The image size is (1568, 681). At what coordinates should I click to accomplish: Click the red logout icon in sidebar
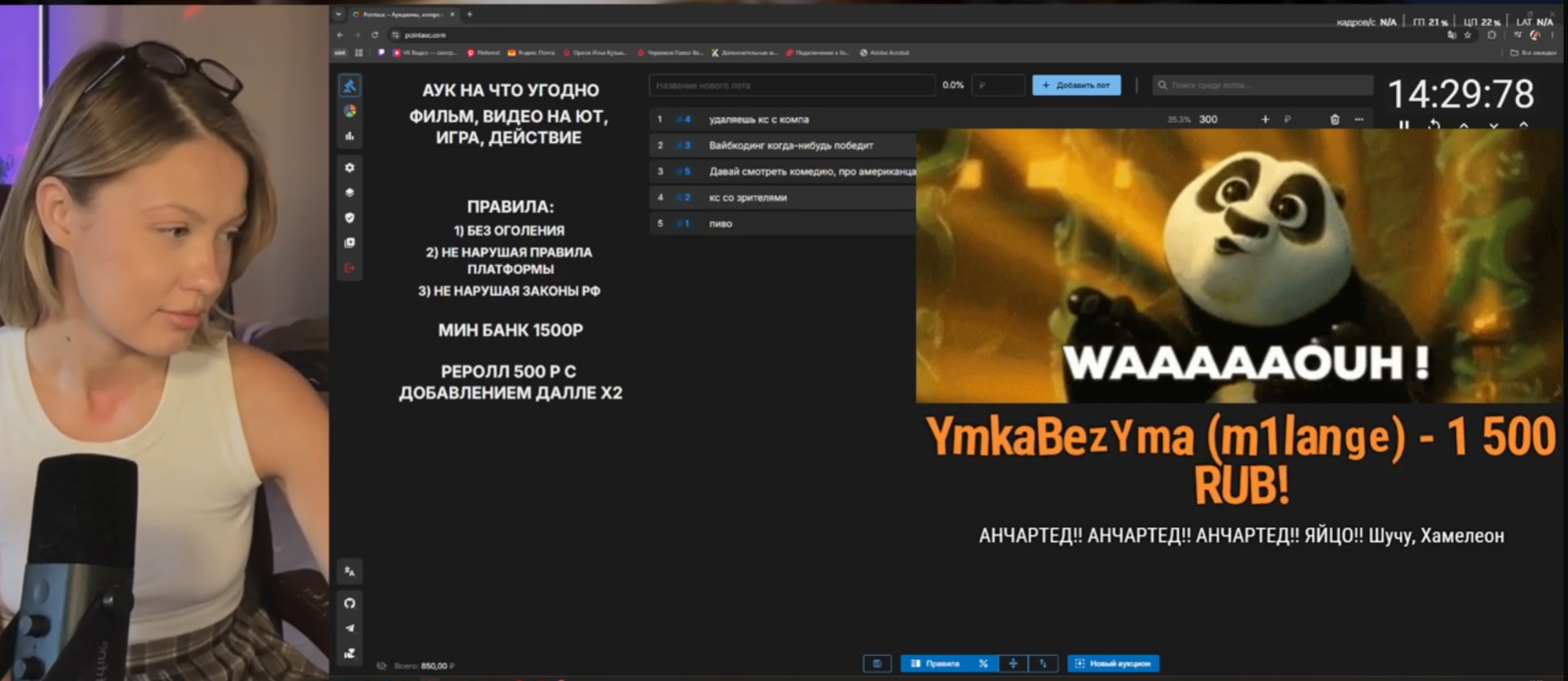coord(350,268)
